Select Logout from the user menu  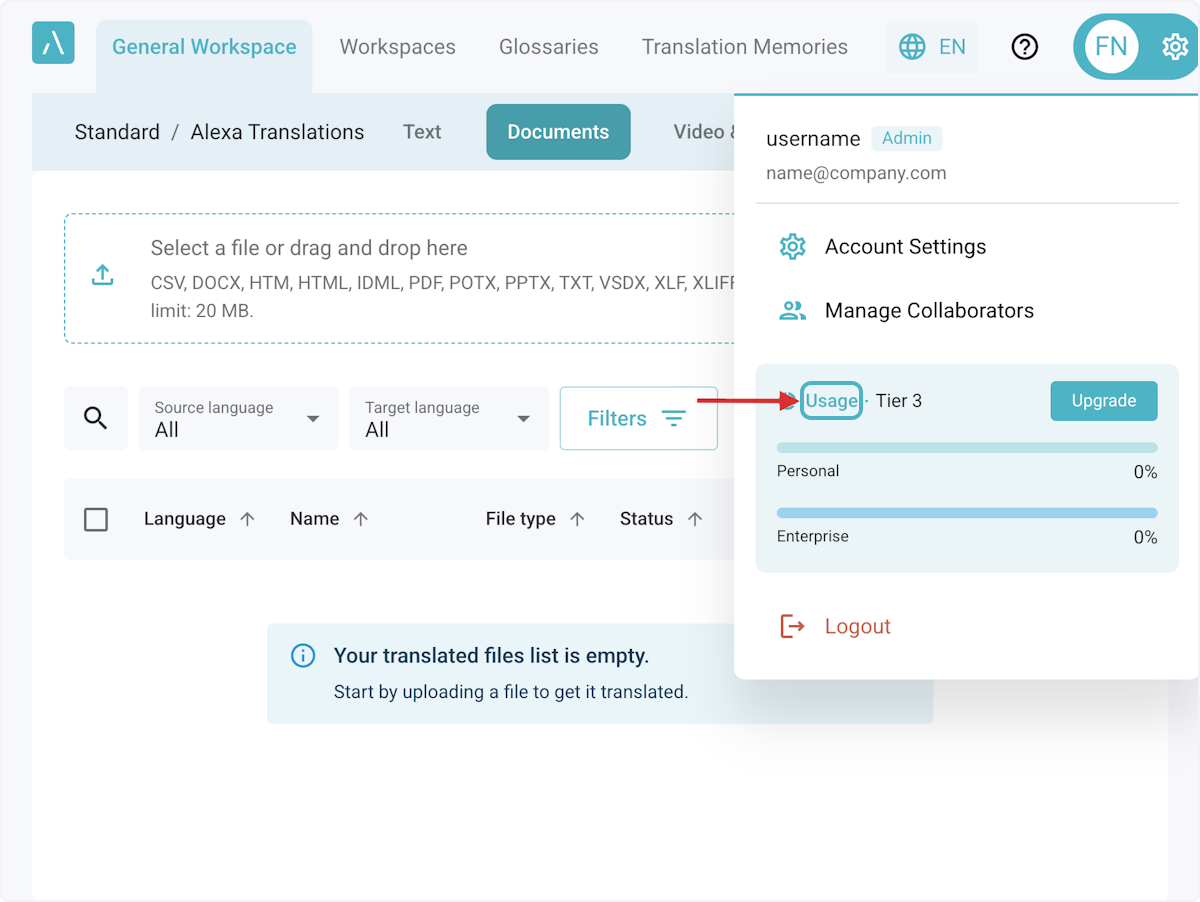click(857, 627)
